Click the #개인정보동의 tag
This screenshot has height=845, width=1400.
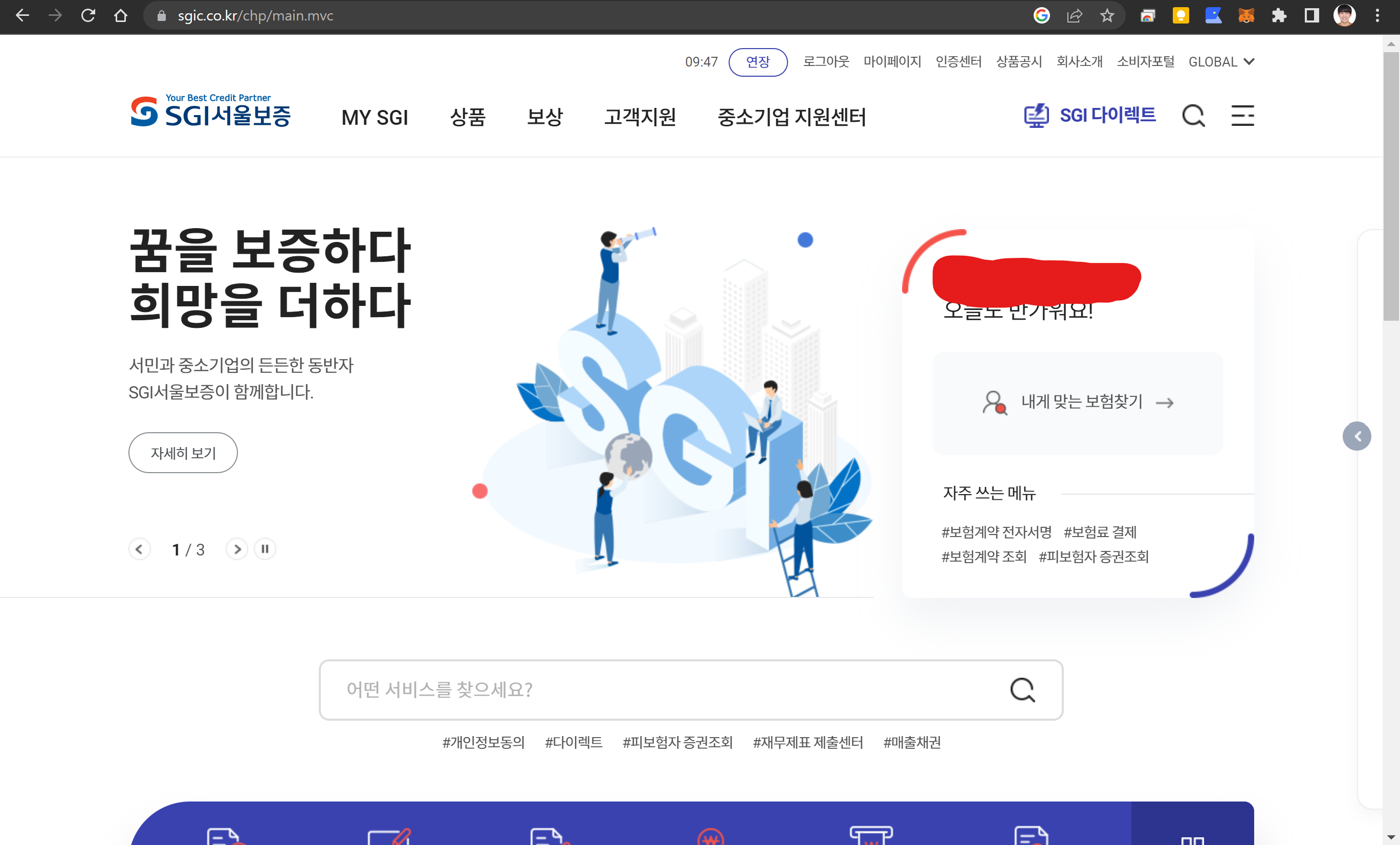click(x=484, y=742)
